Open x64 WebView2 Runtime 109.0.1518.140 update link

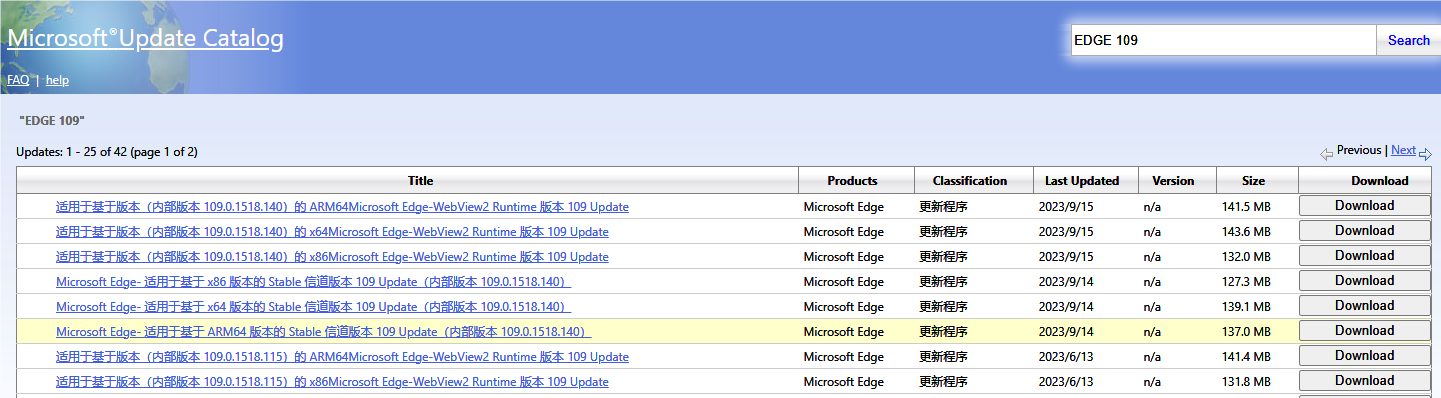click(x=332, y=232)
